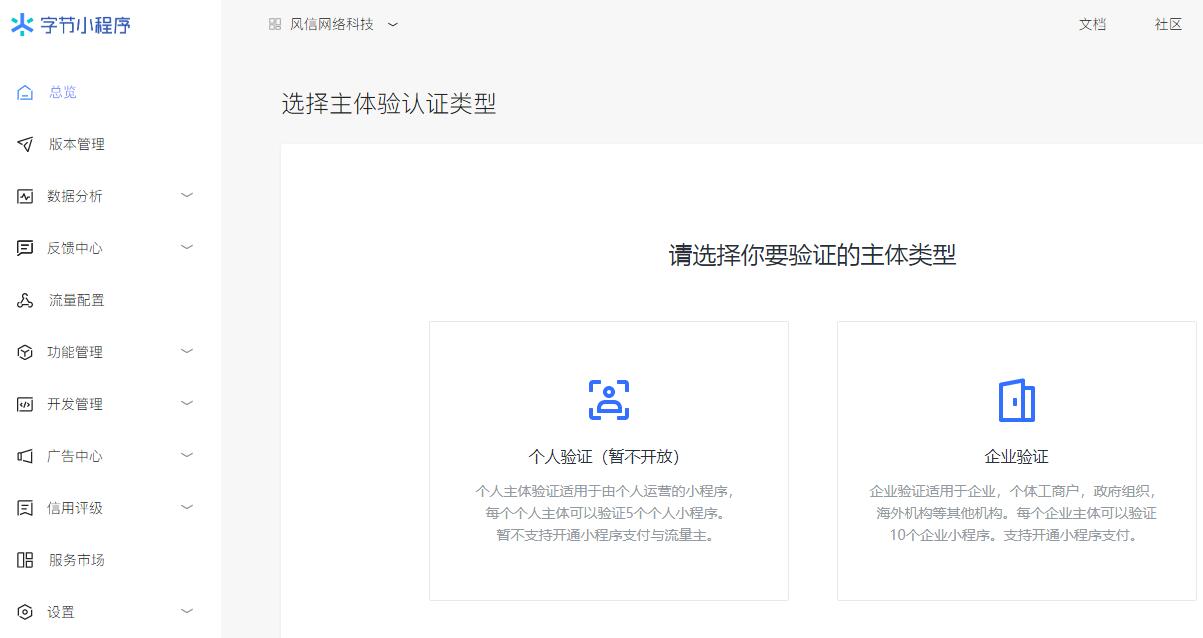This screenshot has width=1203, height=638.
Task: Expand the 数据分析 submenu chevron
Action: [186, 195]
